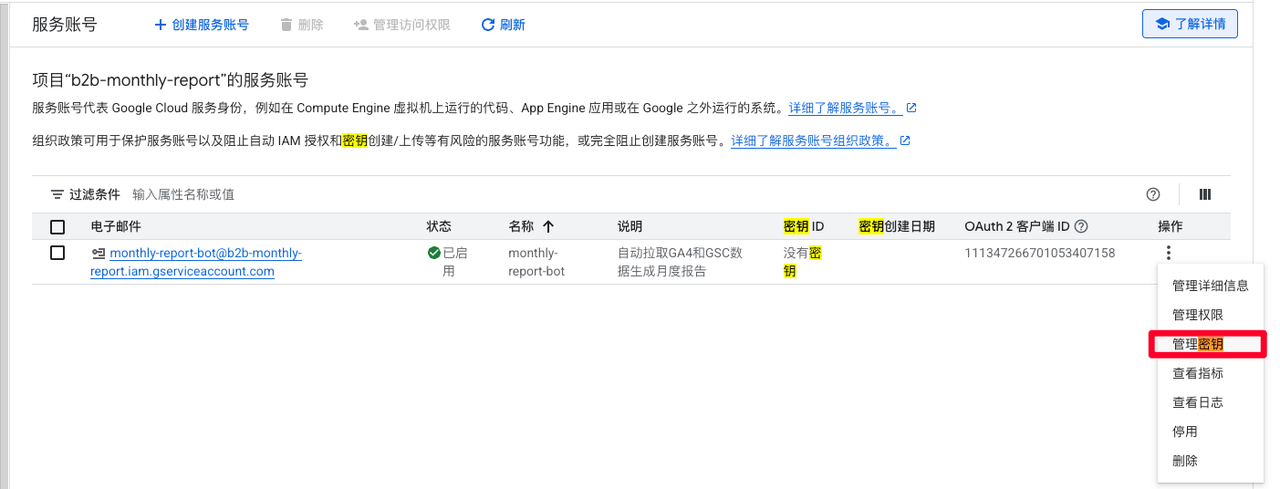This screenshot has width=1280, height=489.
Task: Click the 密钥 ID column header
Action: pyautogui.click(x=804, y=227)
